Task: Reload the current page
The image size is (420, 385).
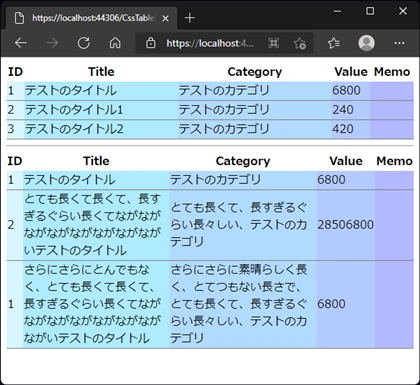Action: point(84,43)
